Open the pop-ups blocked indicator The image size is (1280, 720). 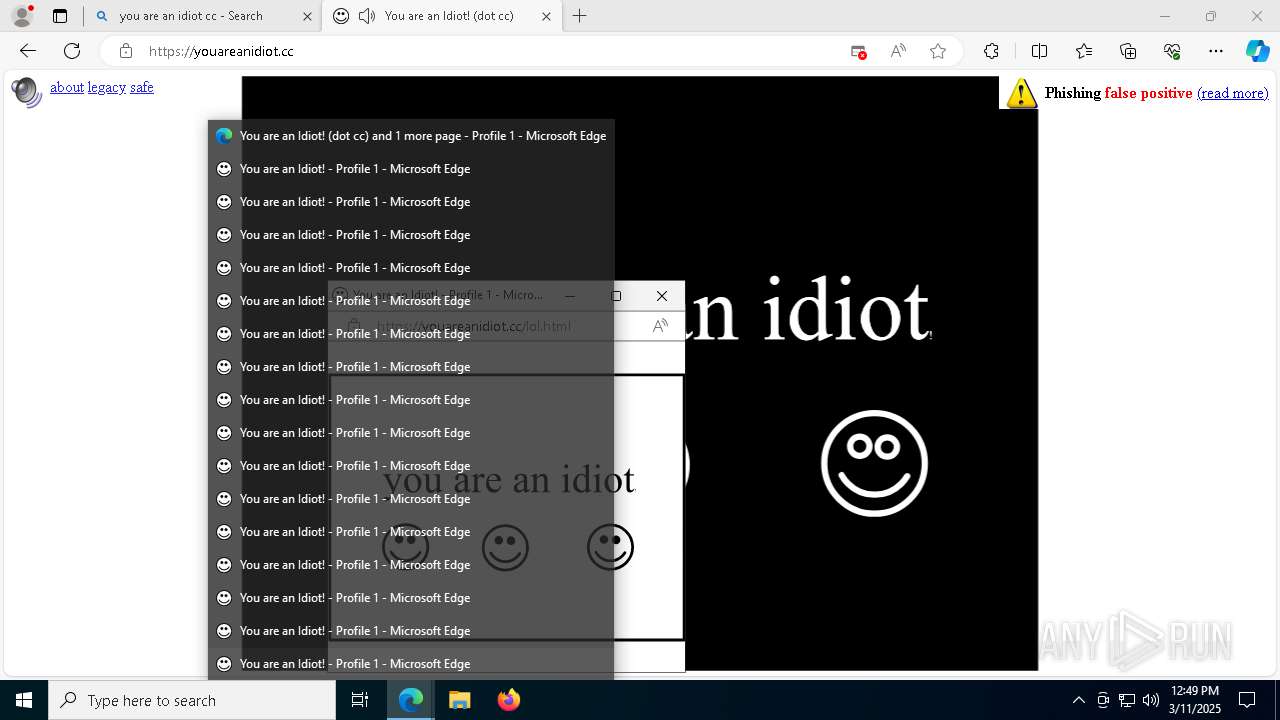tap(858, 51)
